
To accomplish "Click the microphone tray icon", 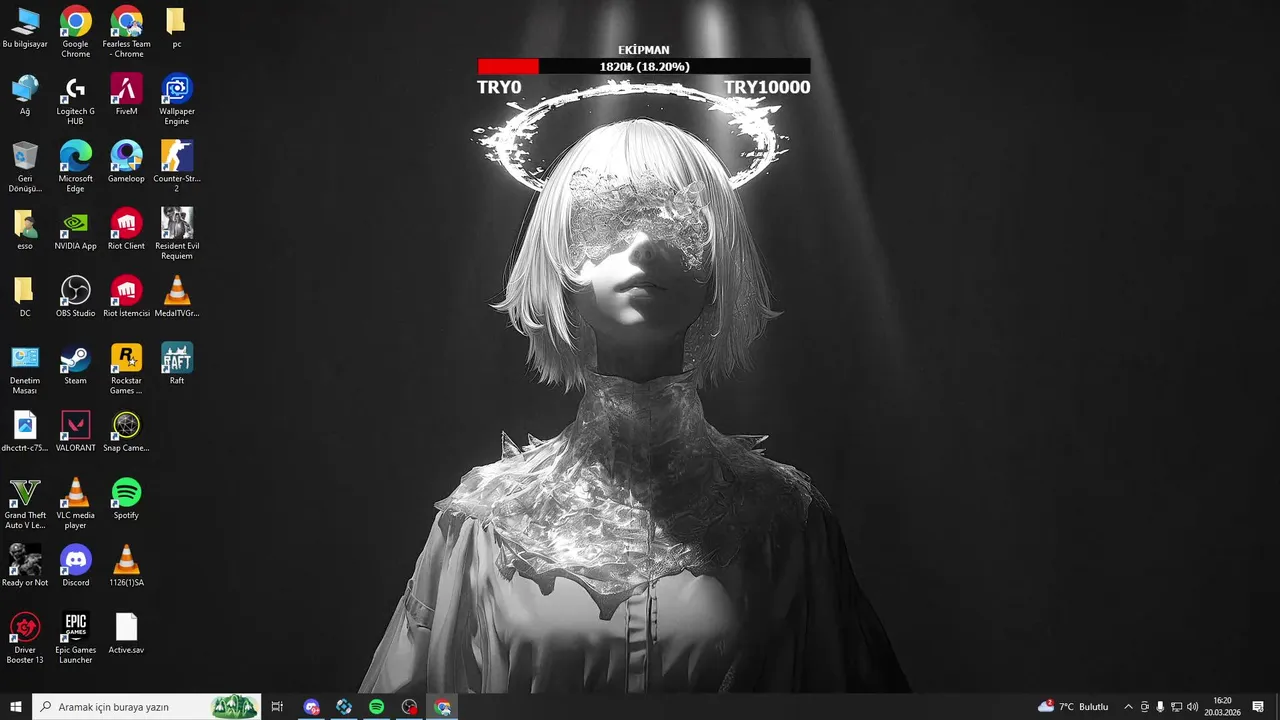I will pyautogui.click(x=1160, y=707).
